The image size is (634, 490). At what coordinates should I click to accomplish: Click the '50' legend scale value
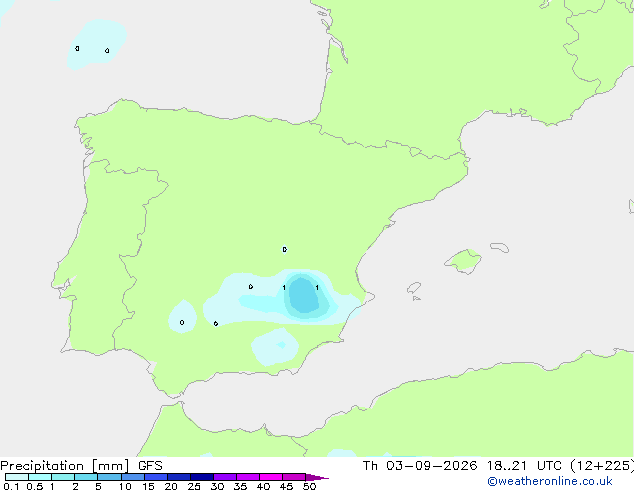pyautogui.click(x=309, y=486)
